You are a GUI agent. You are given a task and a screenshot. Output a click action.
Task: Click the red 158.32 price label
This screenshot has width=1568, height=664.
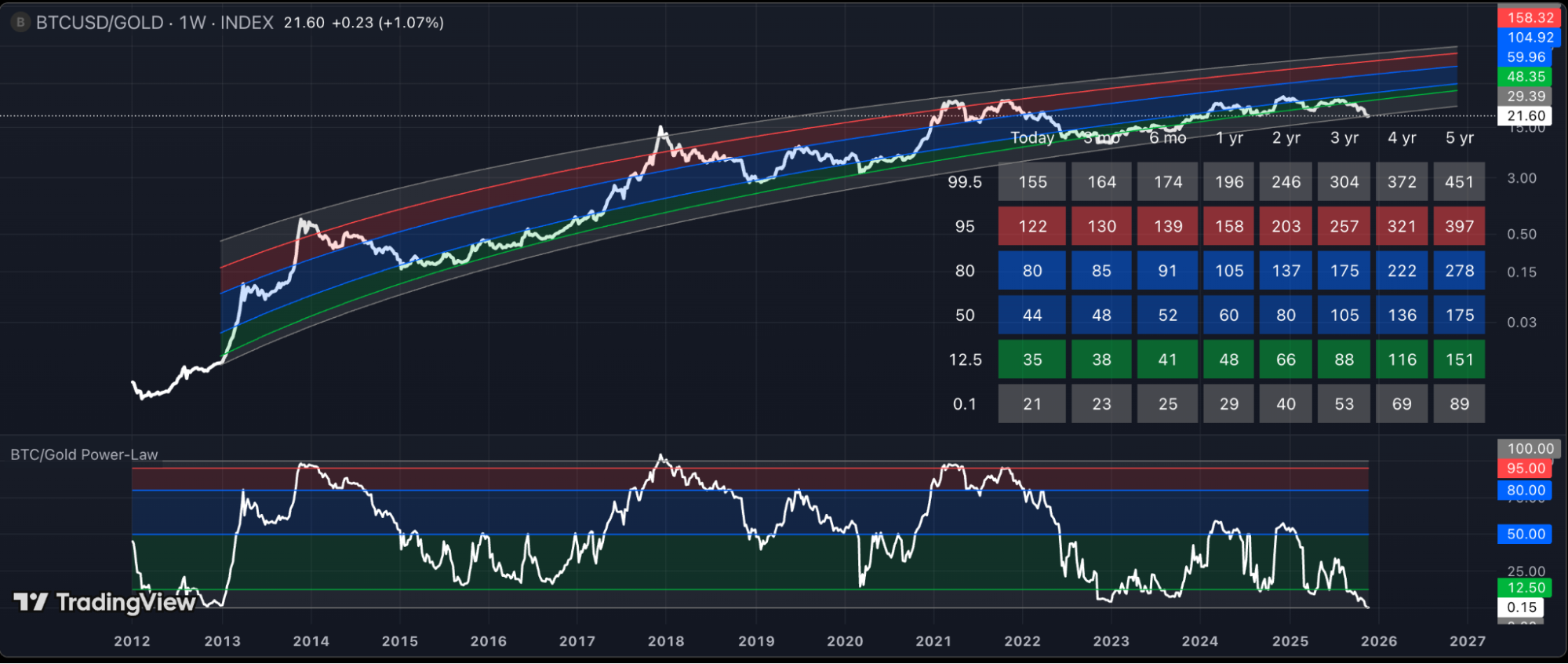coord(1529,17)
